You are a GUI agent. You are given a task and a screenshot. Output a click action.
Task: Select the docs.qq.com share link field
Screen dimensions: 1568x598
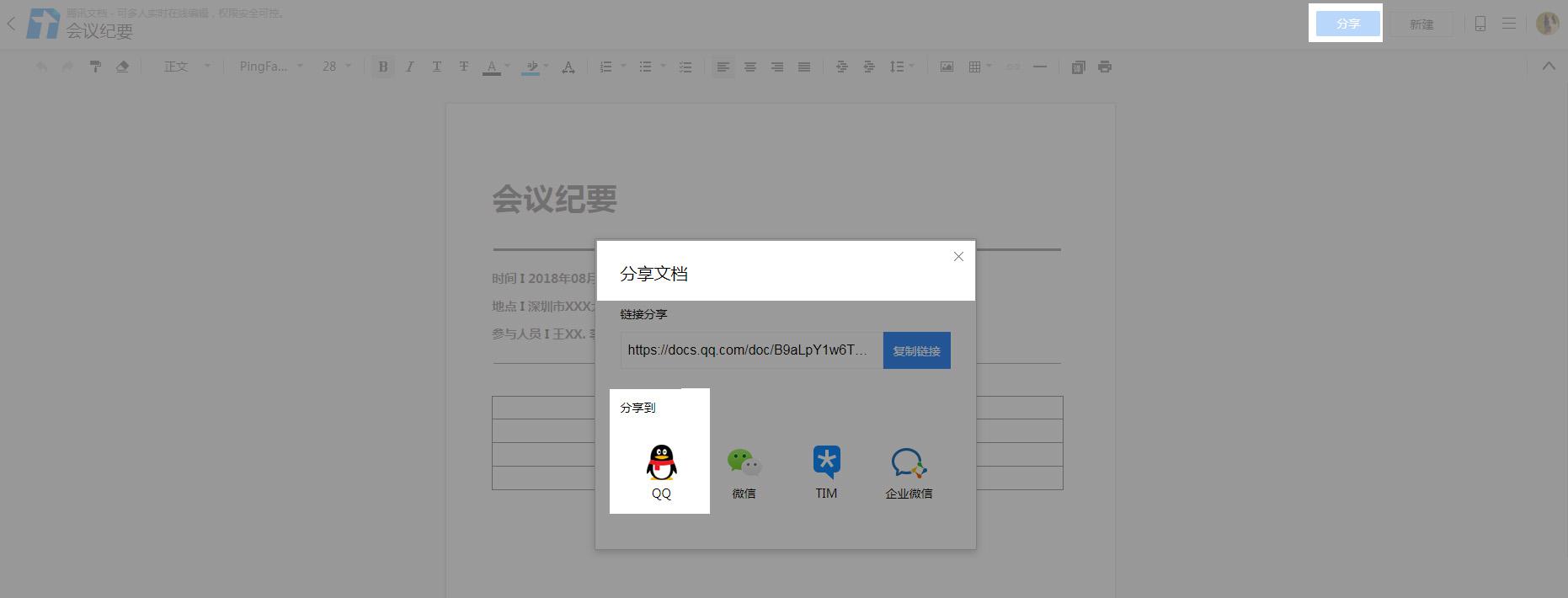coord(751,350)
